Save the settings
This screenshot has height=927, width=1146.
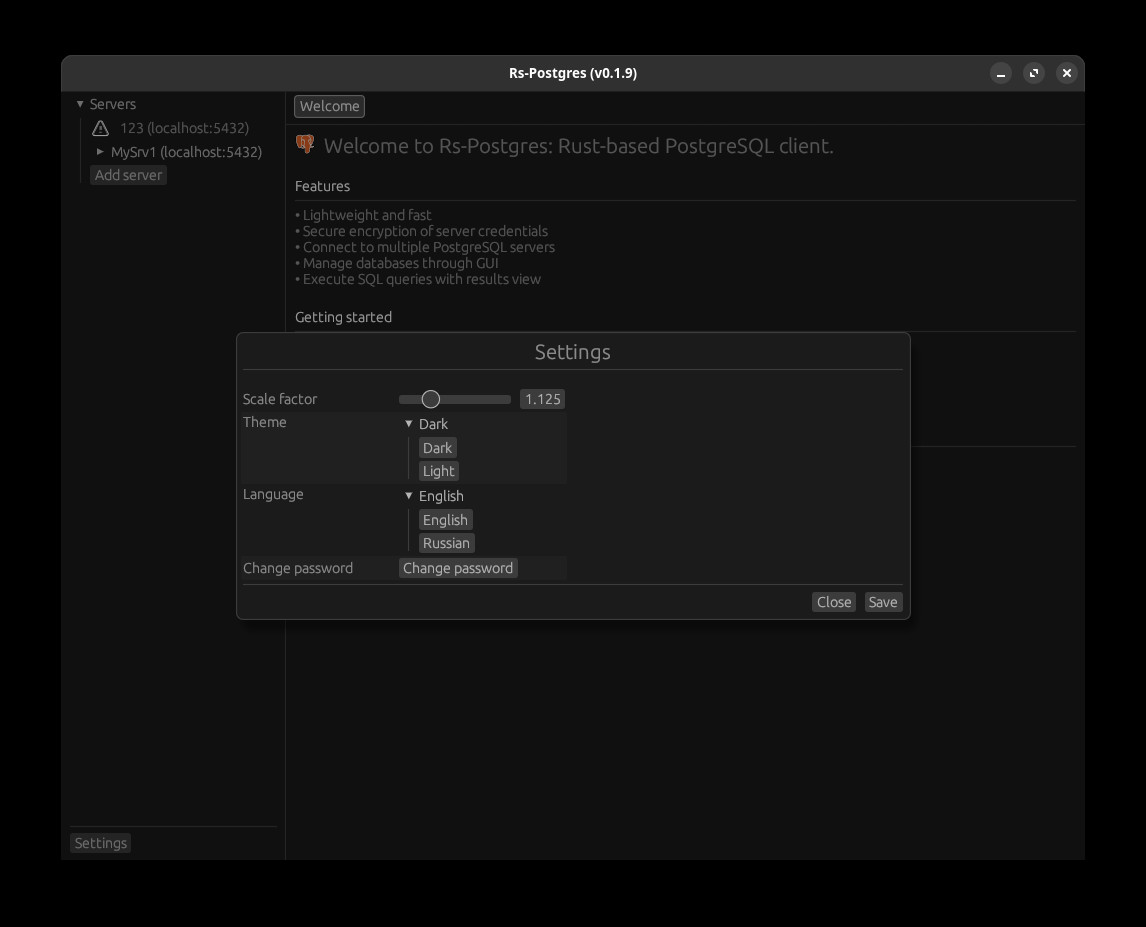pyautogui.click(x=883, y=602)
